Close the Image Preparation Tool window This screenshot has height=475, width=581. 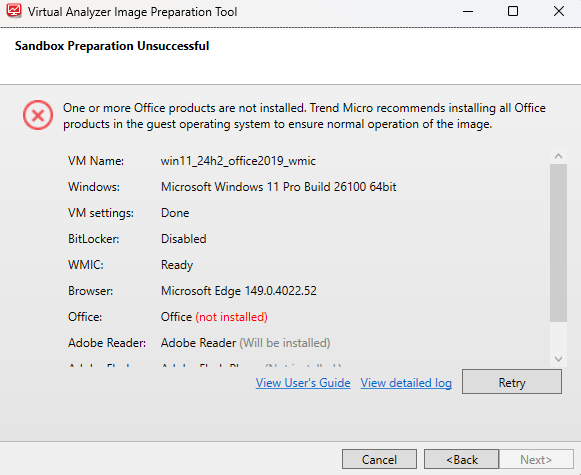click(559, 11)
